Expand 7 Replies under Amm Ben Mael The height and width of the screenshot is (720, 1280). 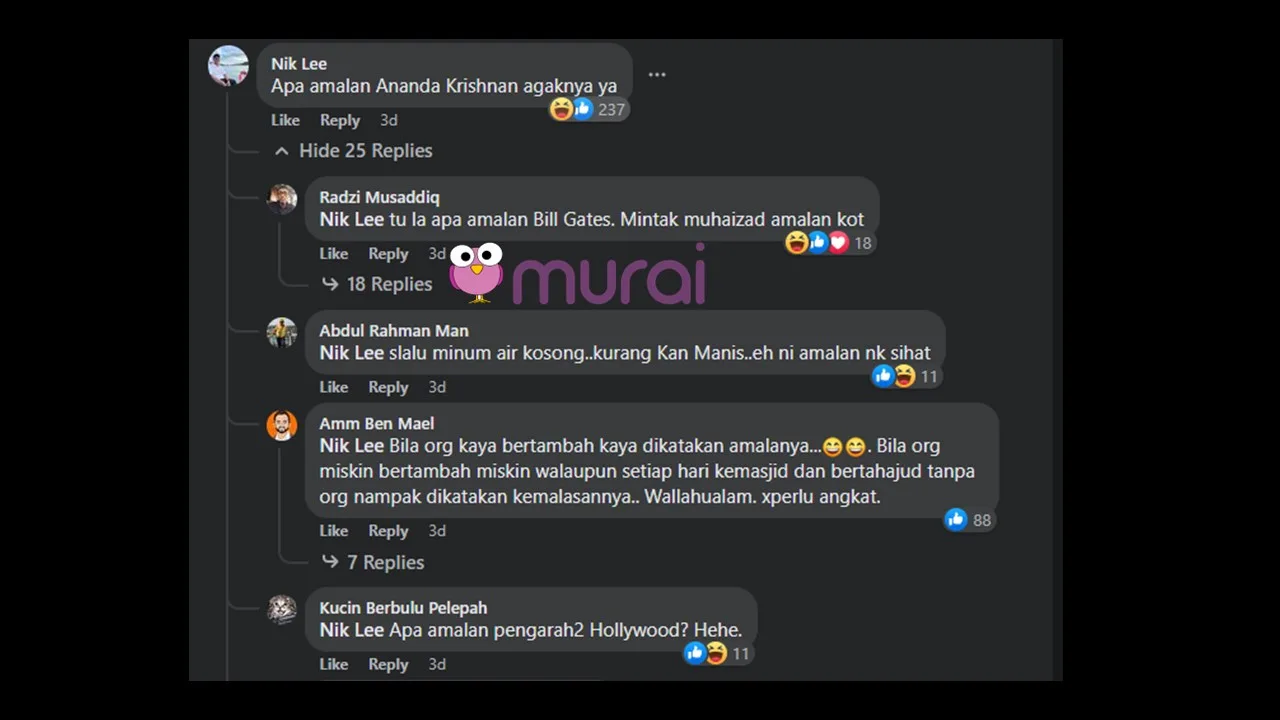pos(372,562)
